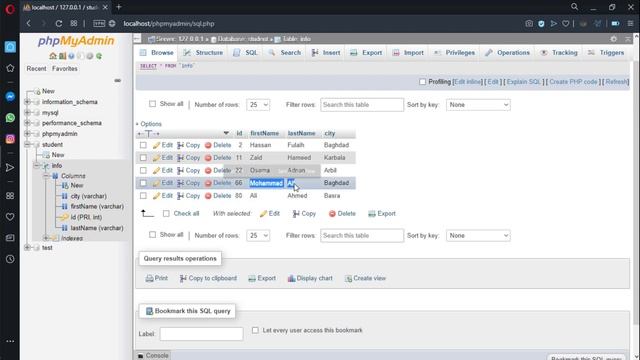Image resolution: width=640 pixels, height=360 pixels.
Task: Expand test database node
Action: (27, 247)
